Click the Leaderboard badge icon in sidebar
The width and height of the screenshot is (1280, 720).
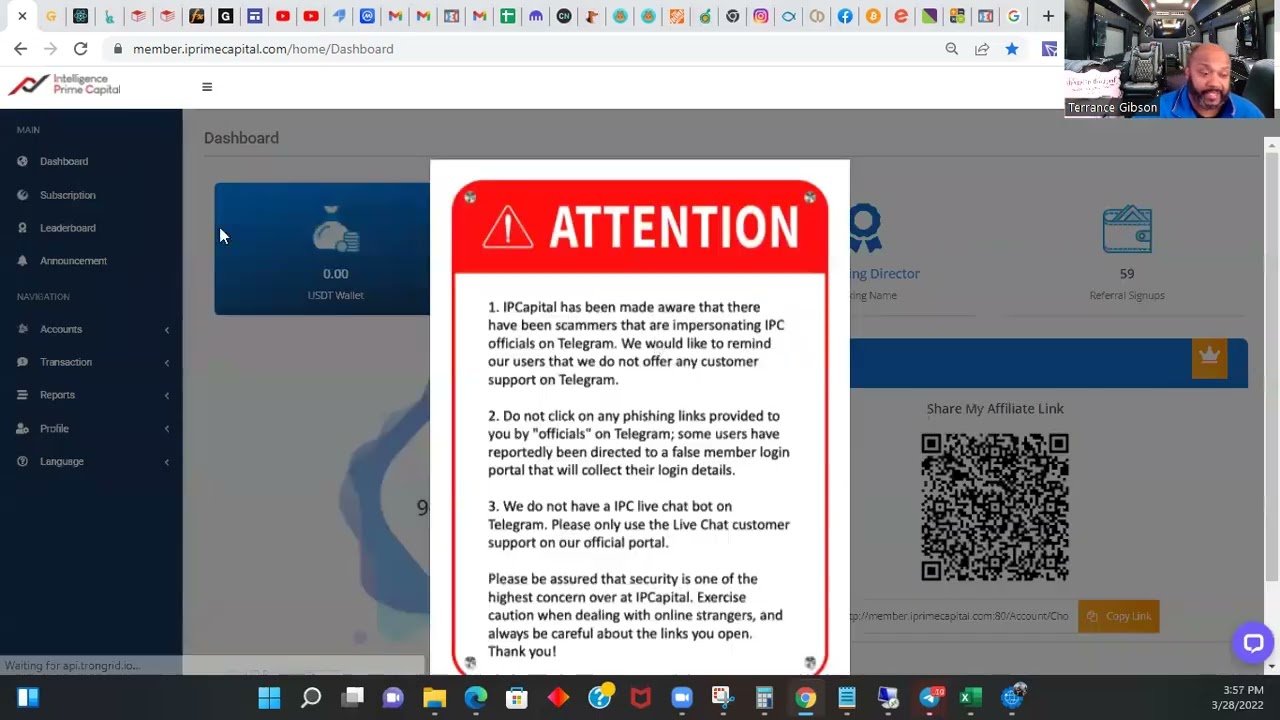click(x=22, y=228)
